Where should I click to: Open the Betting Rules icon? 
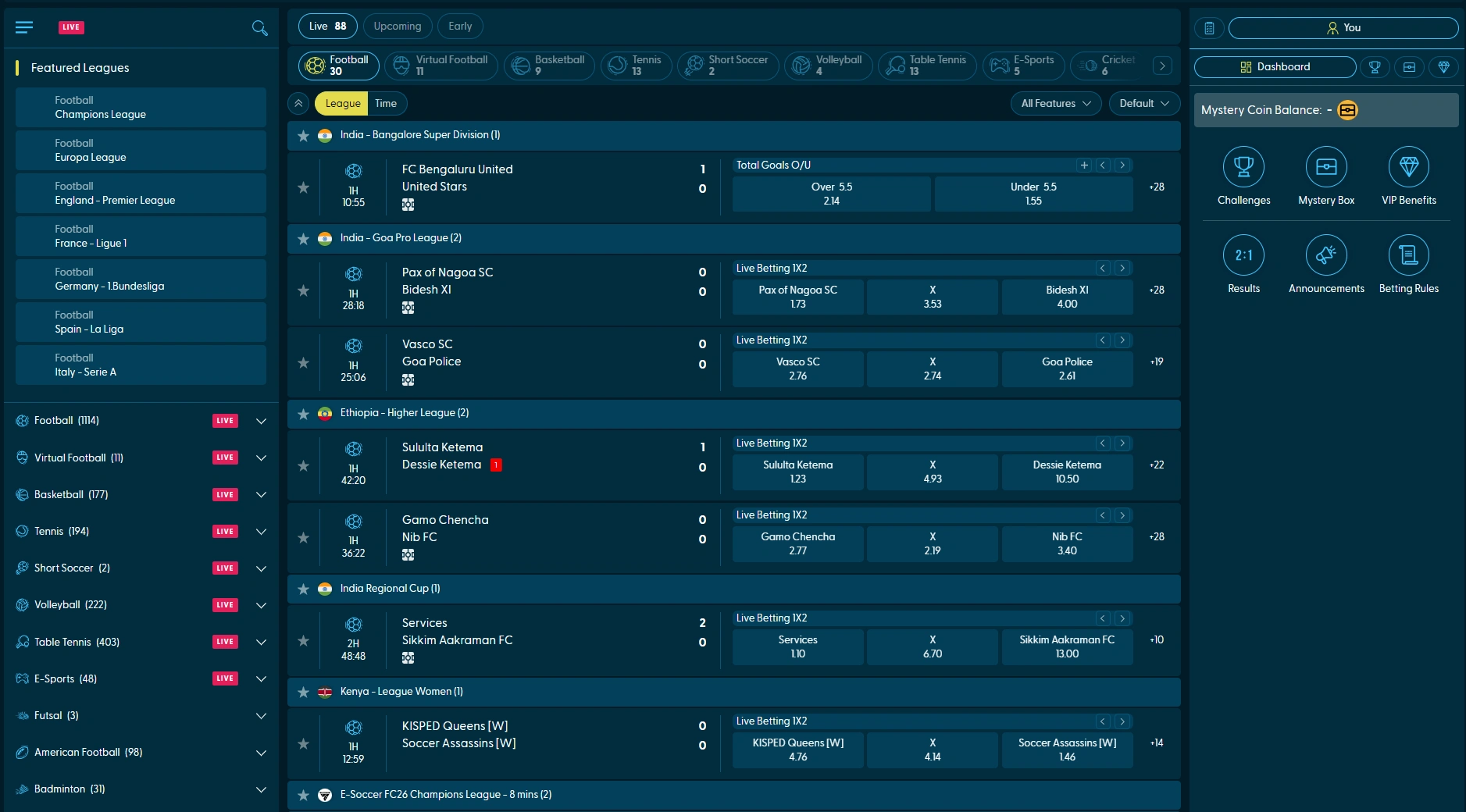1408,255
